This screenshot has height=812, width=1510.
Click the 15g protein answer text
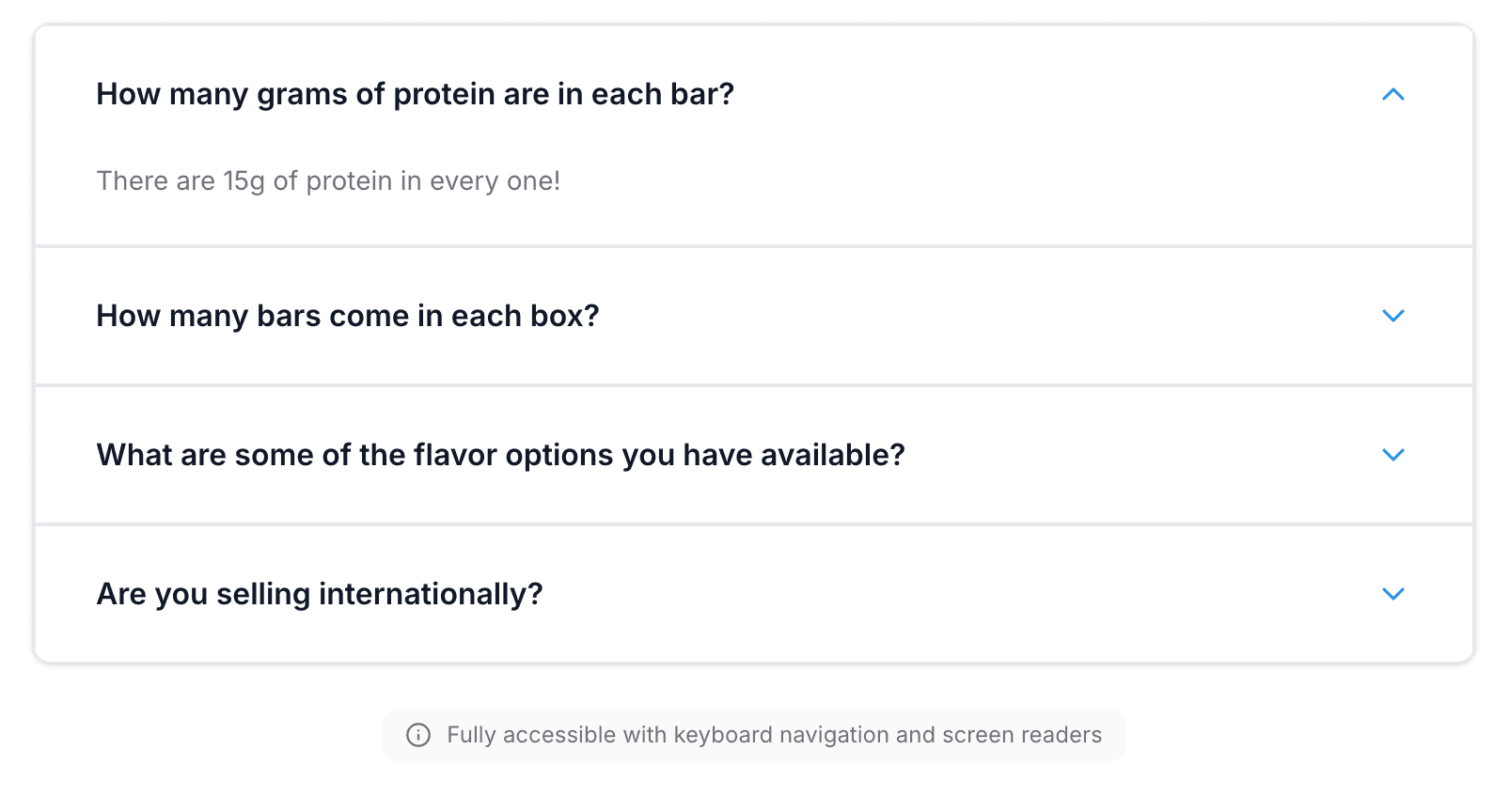[327, 180]
